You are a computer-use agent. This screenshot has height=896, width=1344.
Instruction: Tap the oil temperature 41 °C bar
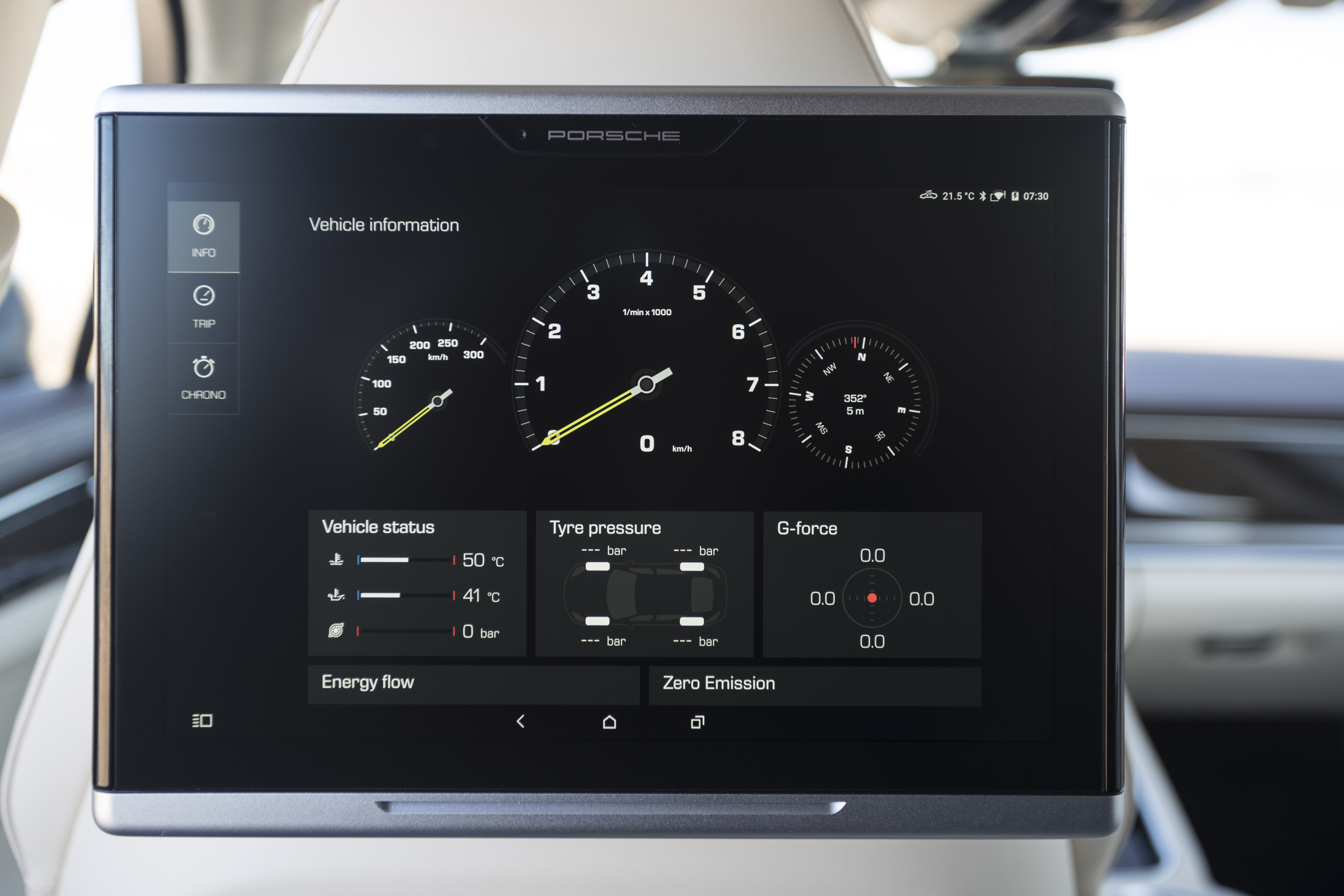pos(406,595)
